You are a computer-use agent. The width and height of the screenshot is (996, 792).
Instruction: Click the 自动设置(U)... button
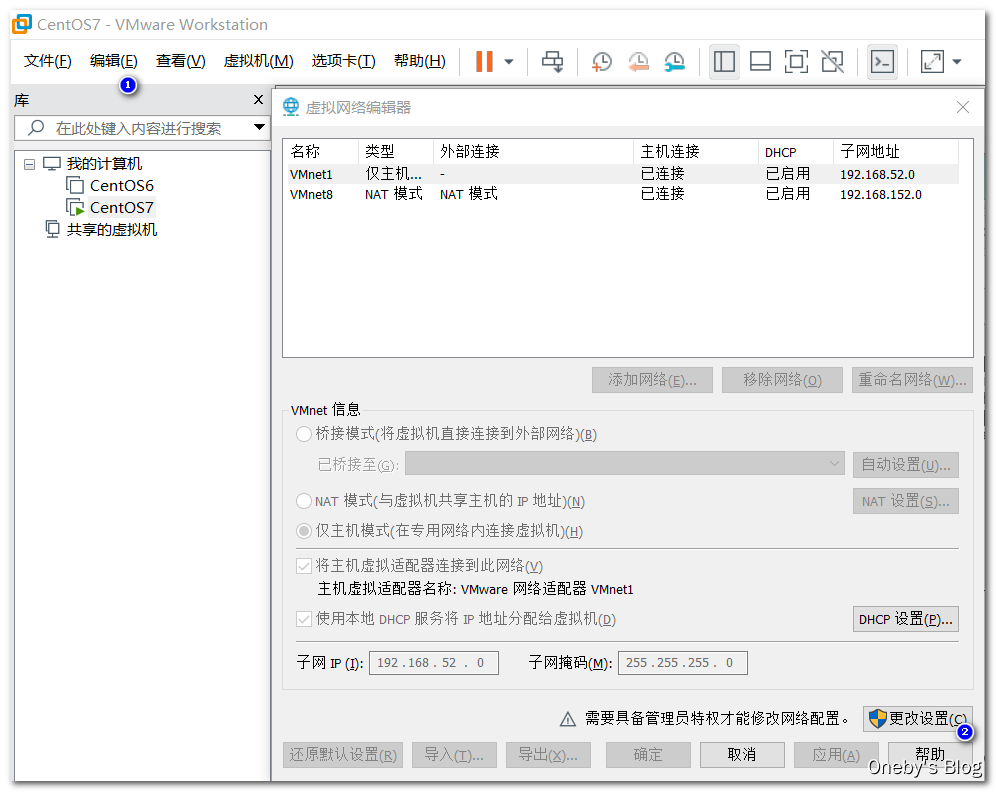905,464
